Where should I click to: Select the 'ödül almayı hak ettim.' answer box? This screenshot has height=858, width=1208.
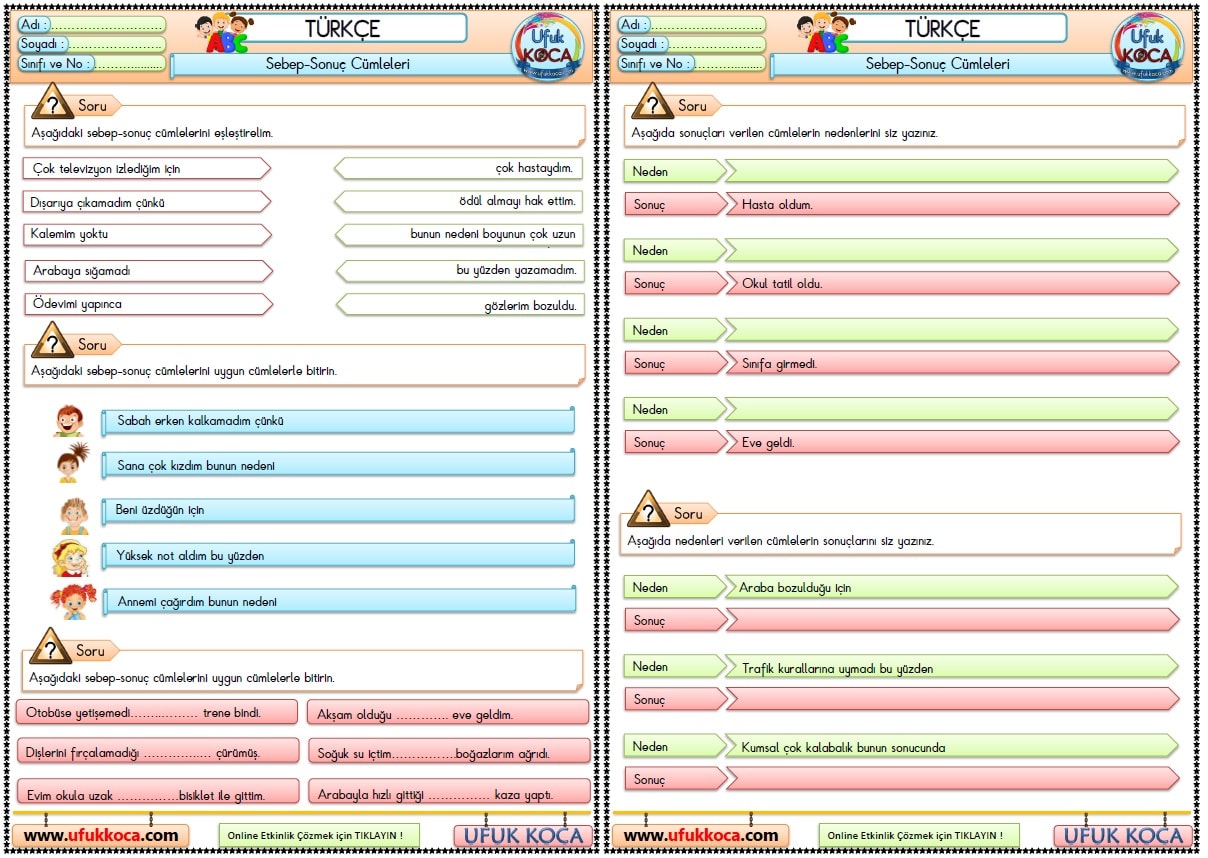[x=459, y=201]
